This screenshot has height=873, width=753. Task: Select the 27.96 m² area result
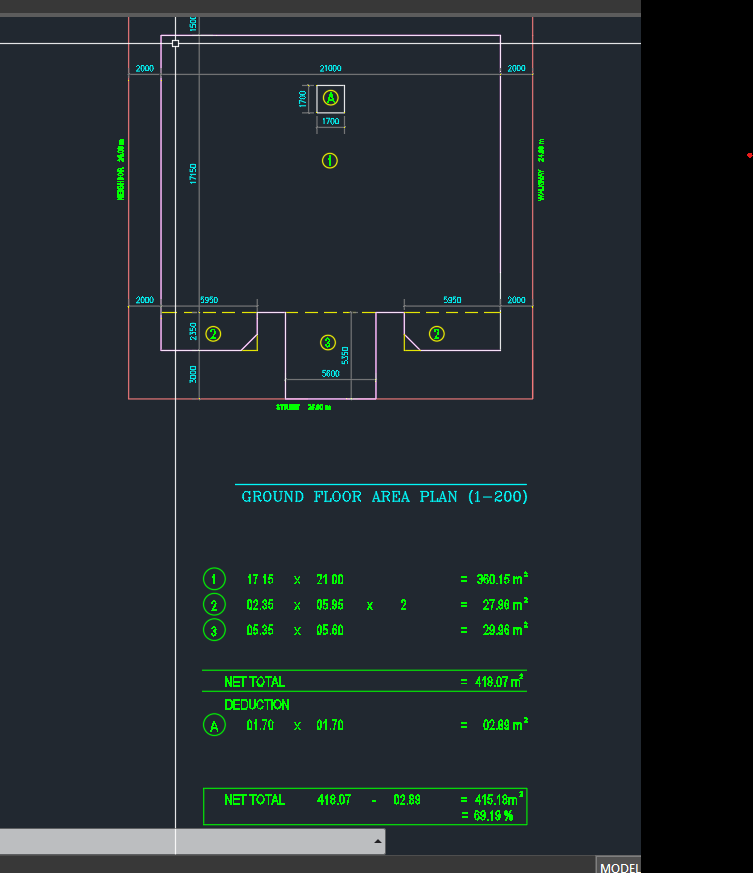[505, 605]
